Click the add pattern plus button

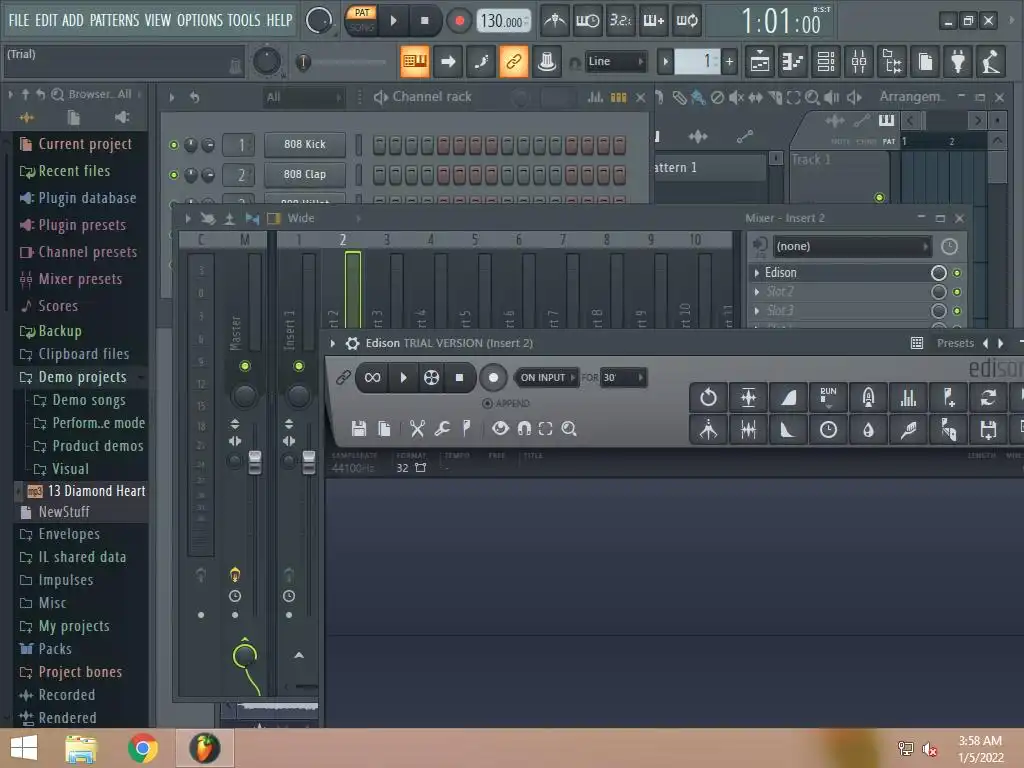pos(729,62)
